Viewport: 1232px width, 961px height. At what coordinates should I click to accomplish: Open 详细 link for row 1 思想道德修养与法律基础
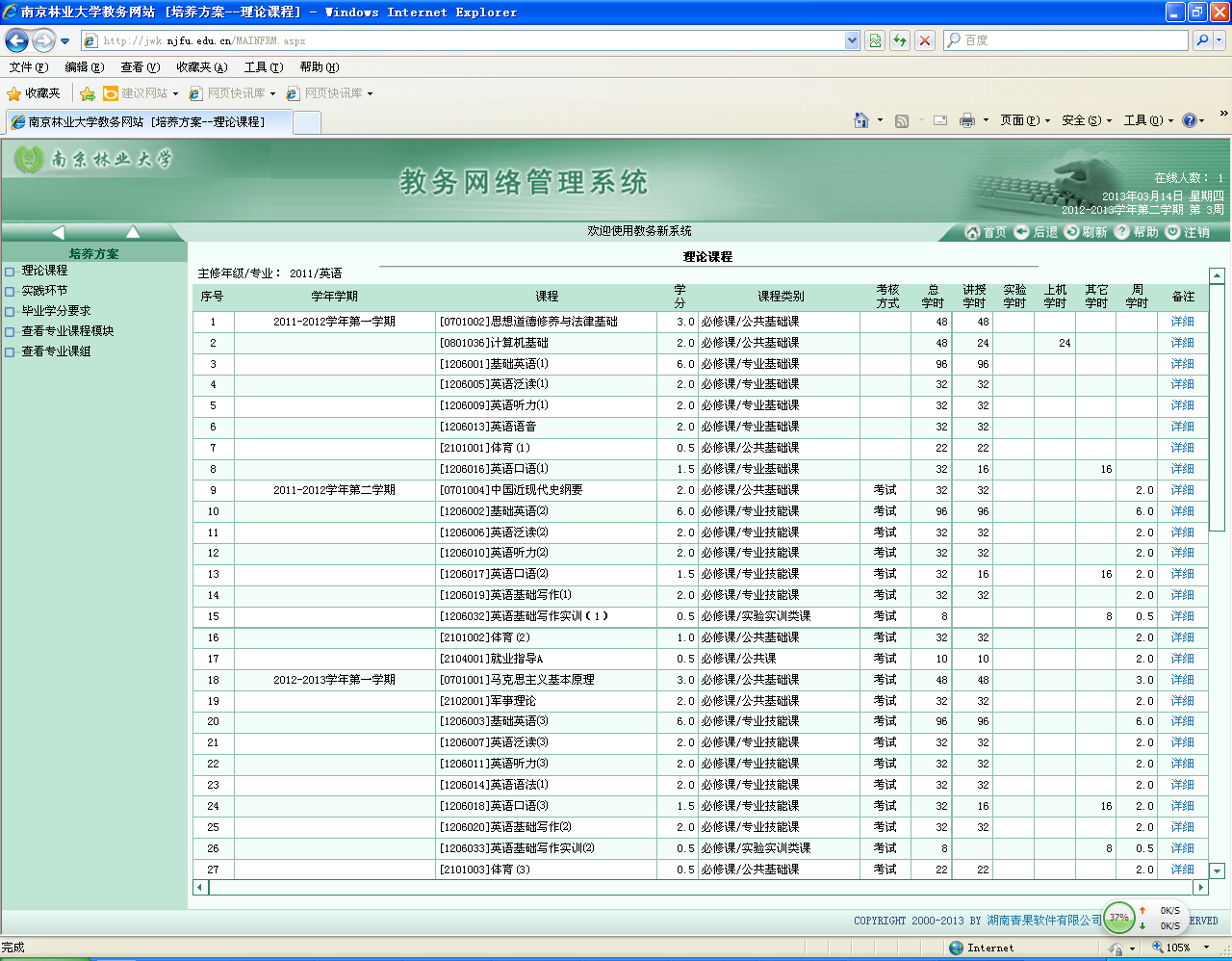pyautogui.click(x=1182, y=322)
